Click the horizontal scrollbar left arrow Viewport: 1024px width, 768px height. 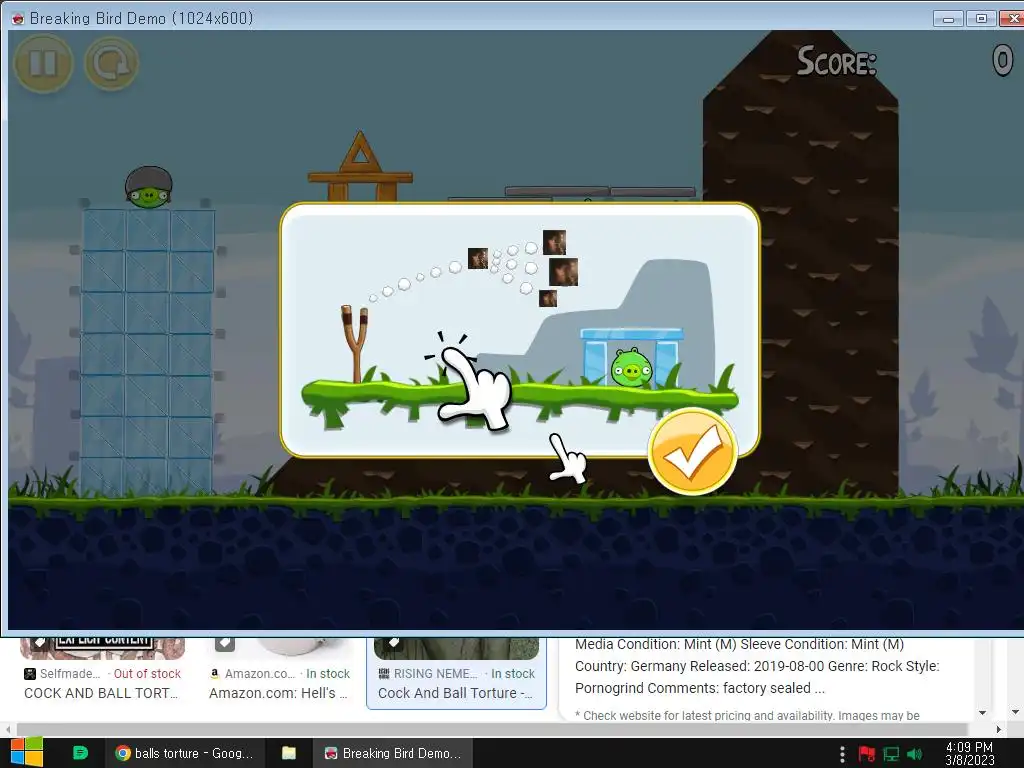8,729
